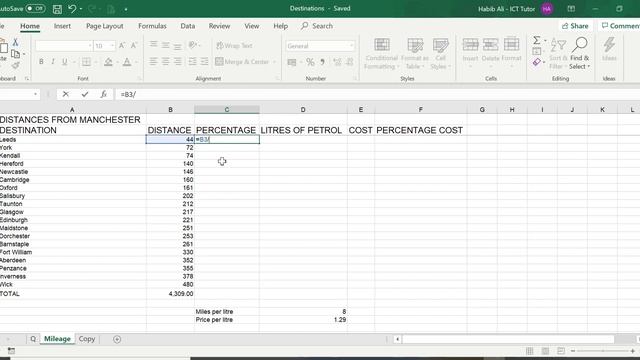Open the Undo history dropdown arrow
Image resolution: width=640 pixels, height=360 pixels.
(x=81, y=9)
